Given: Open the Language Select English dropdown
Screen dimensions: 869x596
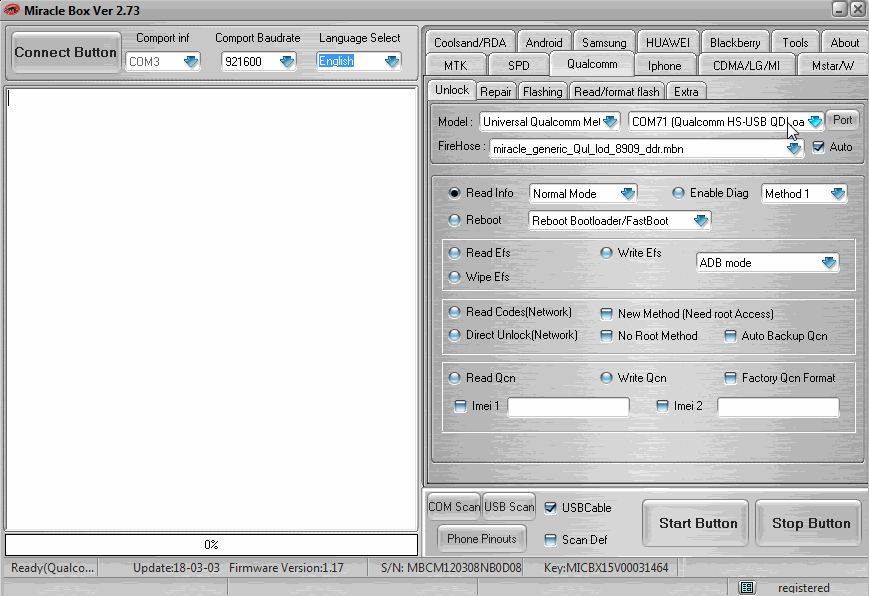Looking at the screenshot, I should coord(392,62).
